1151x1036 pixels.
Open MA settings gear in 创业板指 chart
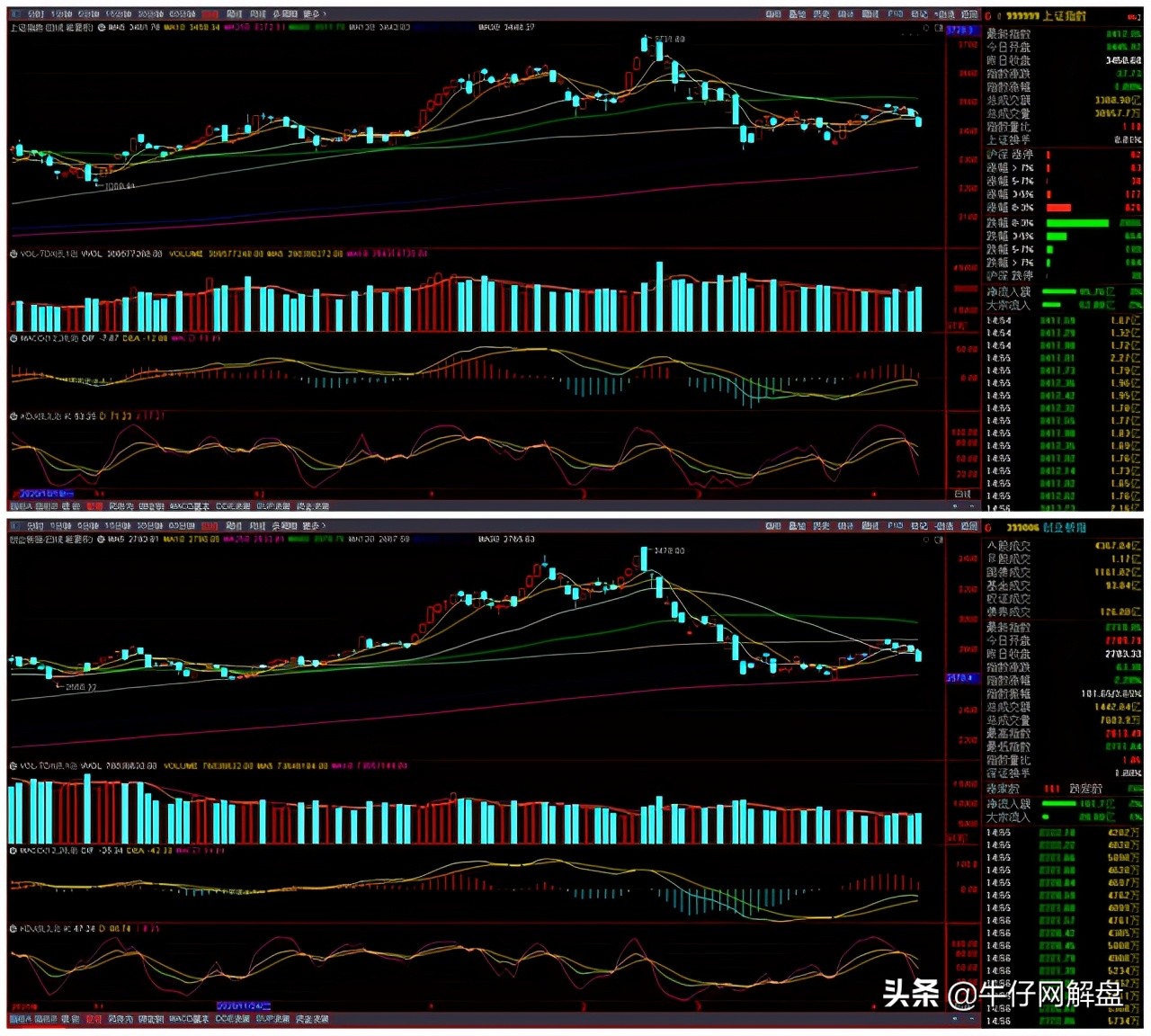tap(102, 540)
